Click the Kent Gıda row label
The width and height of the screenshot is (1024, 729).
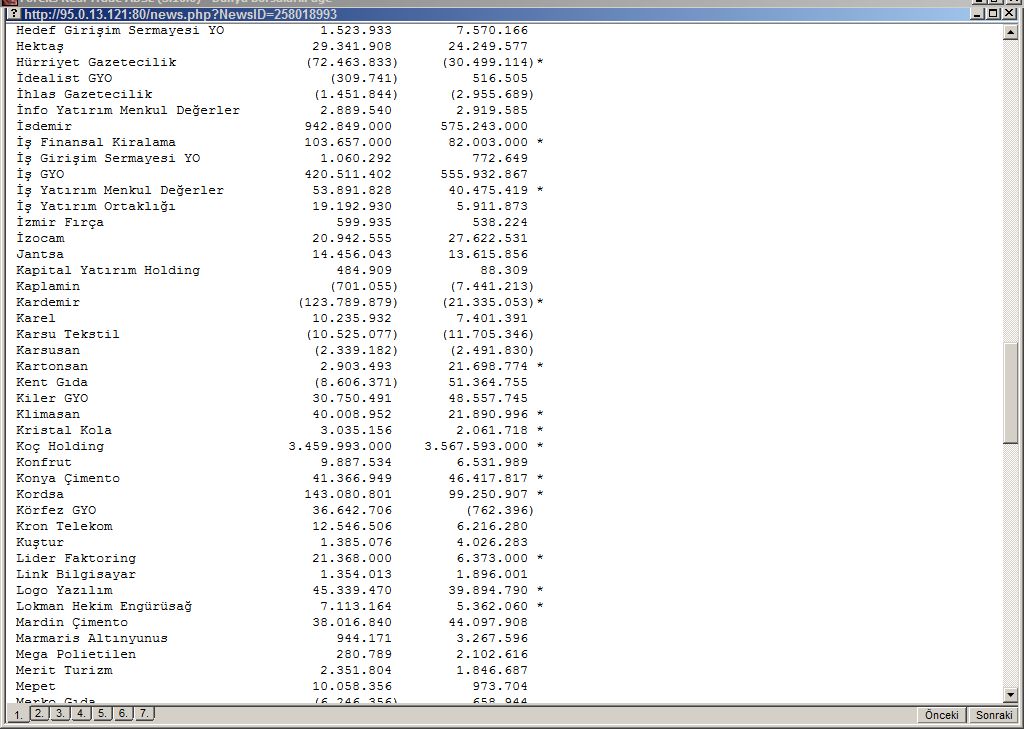52,382
